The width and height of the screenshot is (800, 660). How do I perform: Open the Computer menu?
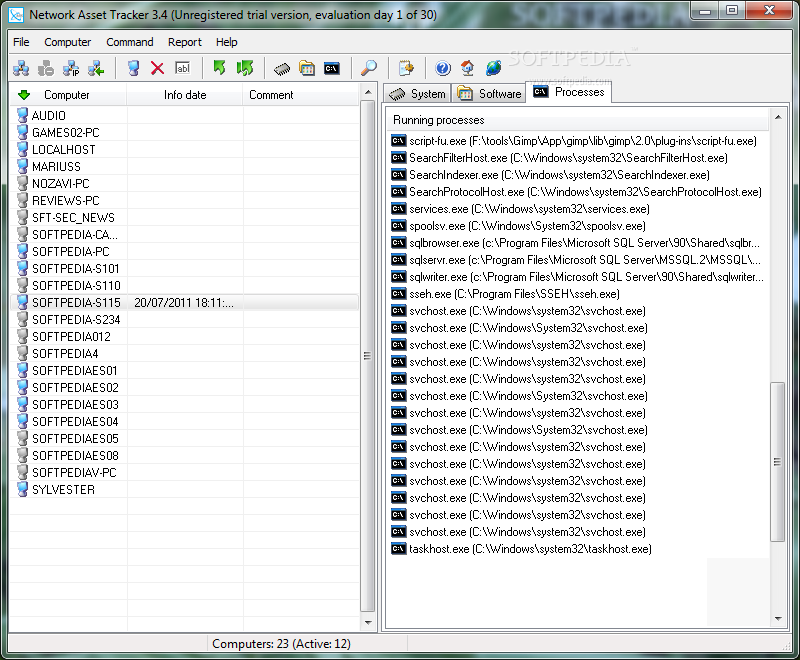[x=67, y=42]
